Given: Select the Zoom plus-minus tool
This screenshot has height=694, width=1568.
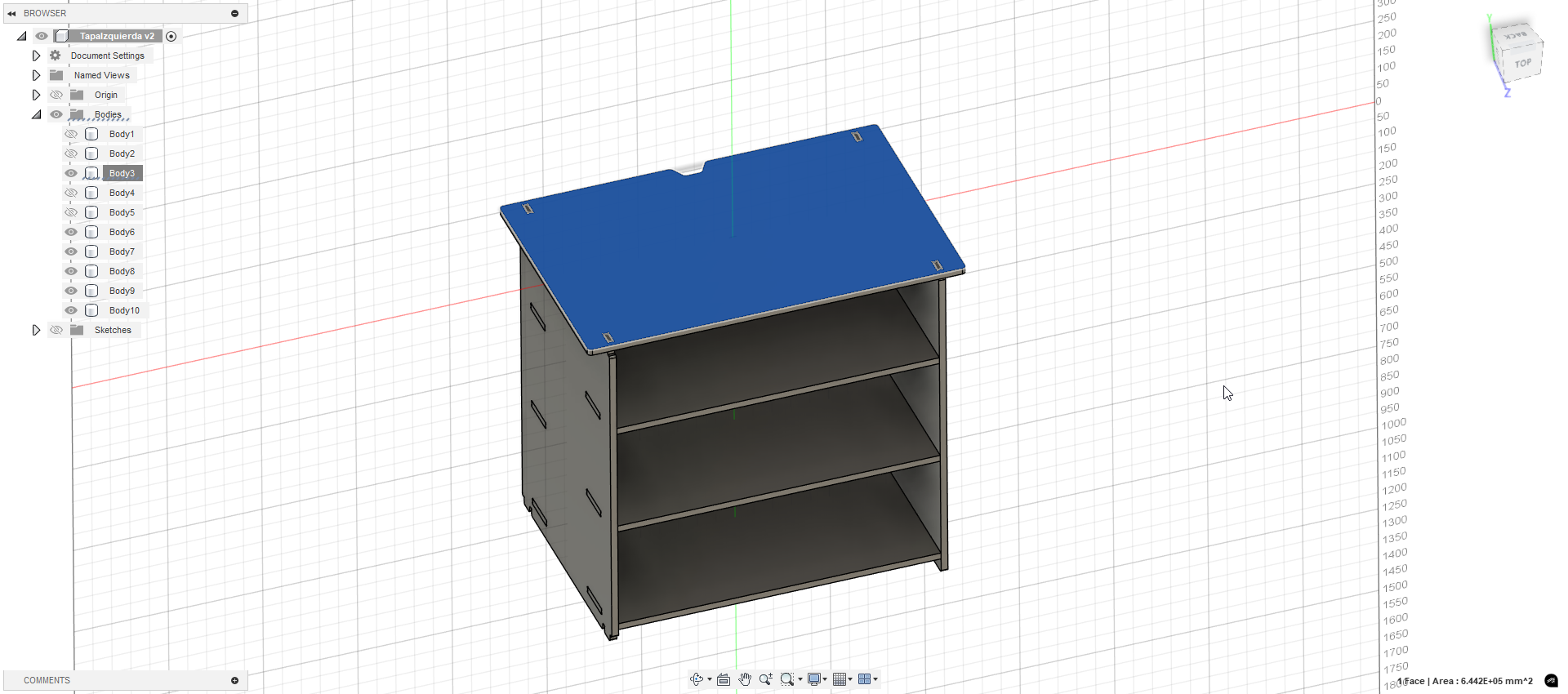Looking at the screenshot, I should pyautogui.click(x=765, y=679).
